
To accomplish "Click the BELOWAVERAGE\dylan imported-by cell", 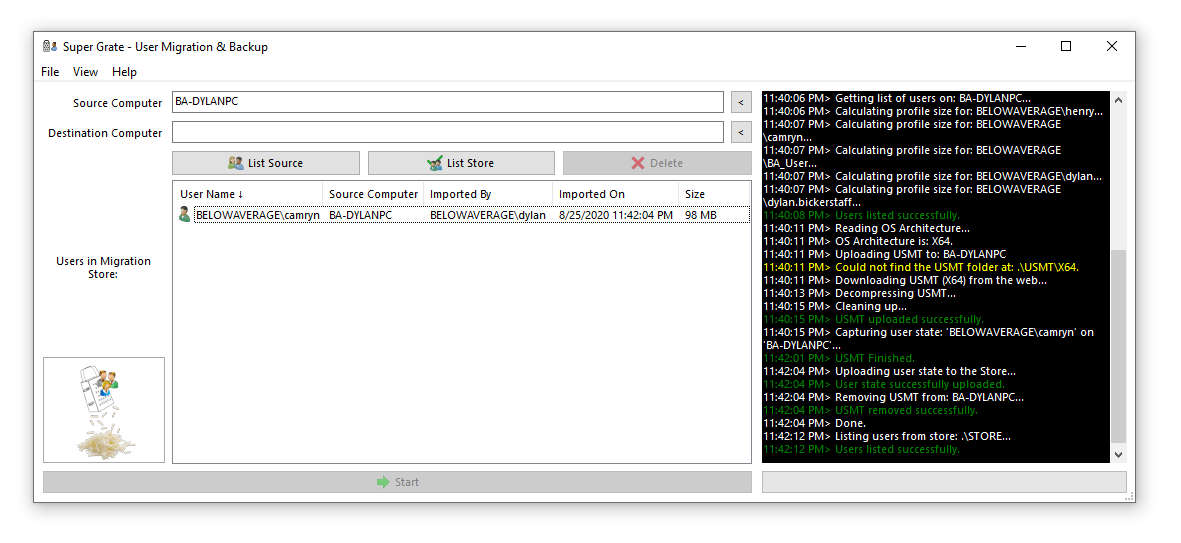I will [488, 215].
